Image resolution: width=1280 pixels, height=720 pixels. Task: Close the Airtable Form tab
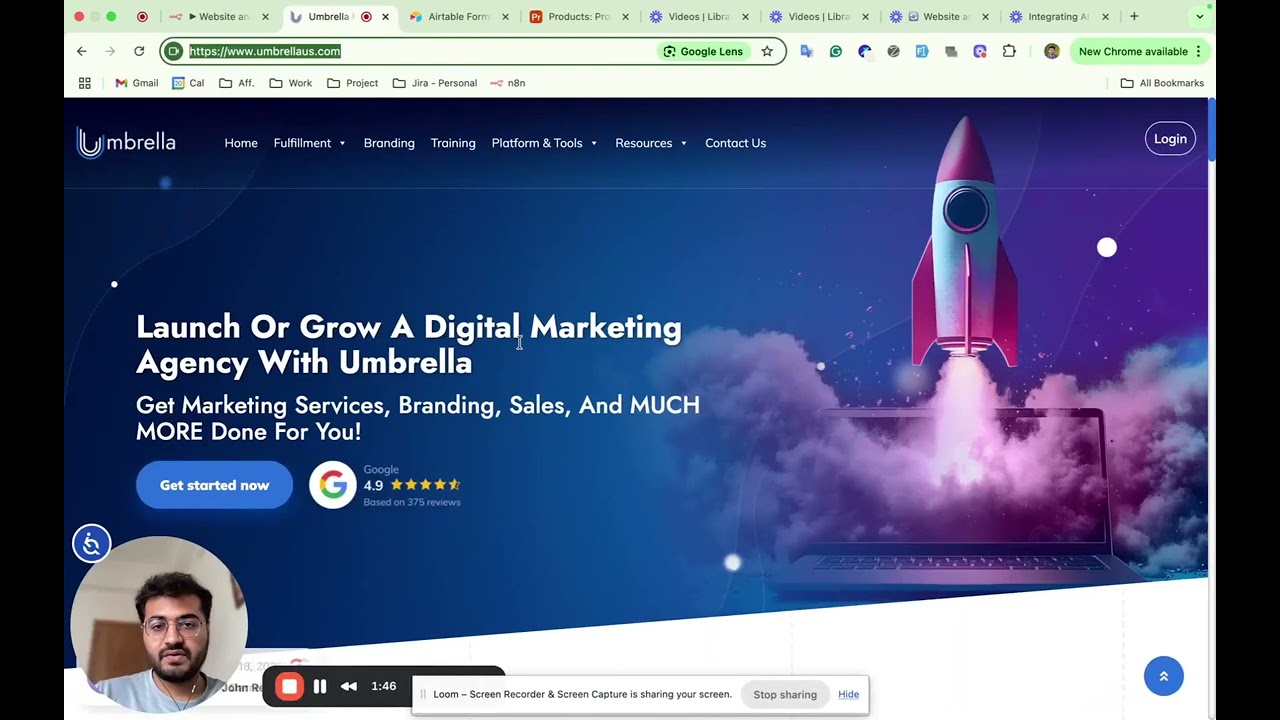505,17
